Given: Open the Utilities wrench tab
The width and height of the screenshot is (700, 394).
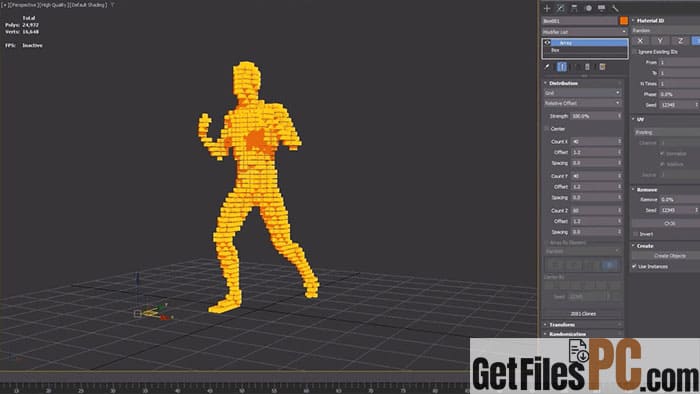Looking at the screenshot, I should pos(615,8).
